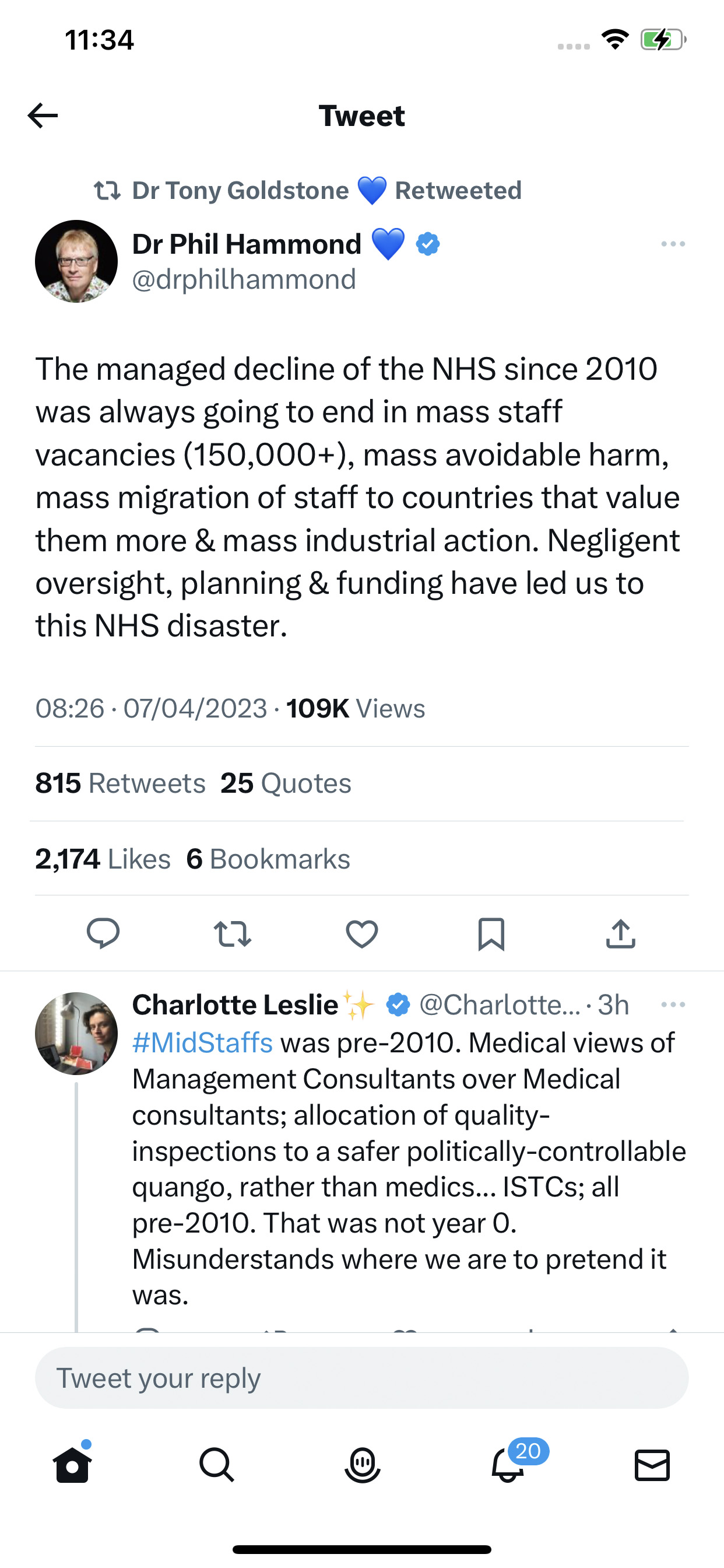Open Spaces microphone icon in bottom bar
The width and height of the screenshot is (724, 1568).
(x=362, y=1464)
